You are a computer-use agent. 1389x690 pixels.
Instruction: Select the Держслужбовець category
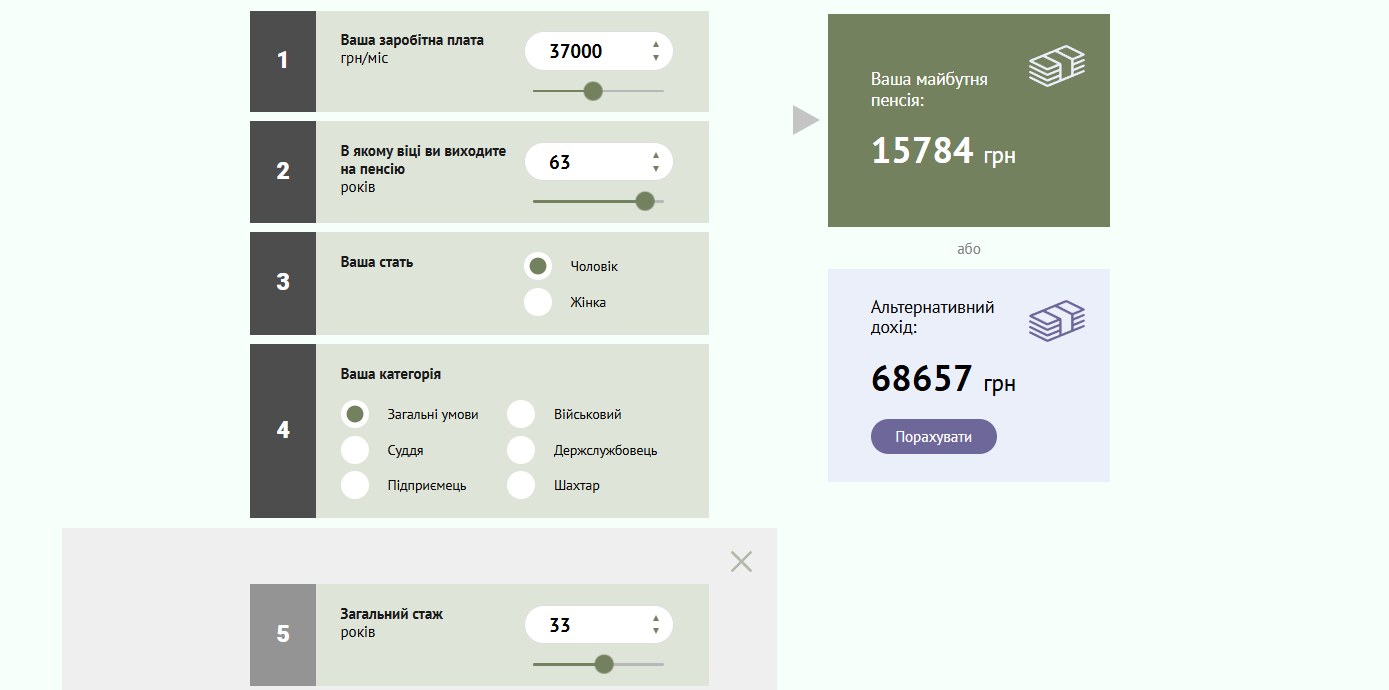(521, 450)
